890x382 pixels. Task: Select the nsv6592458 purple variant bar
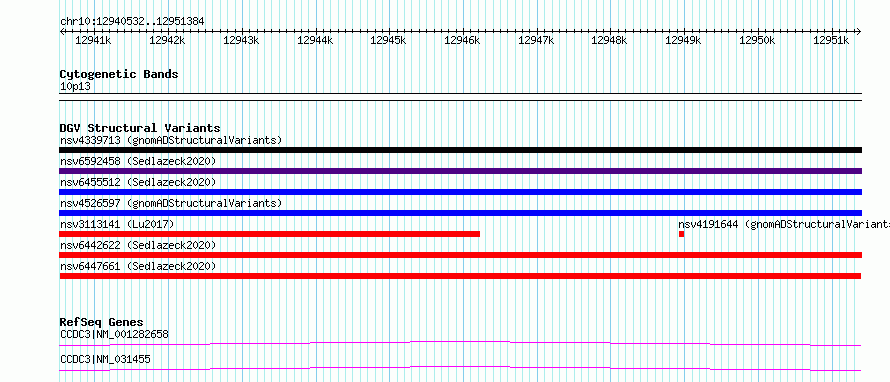[x=460, y=171]
